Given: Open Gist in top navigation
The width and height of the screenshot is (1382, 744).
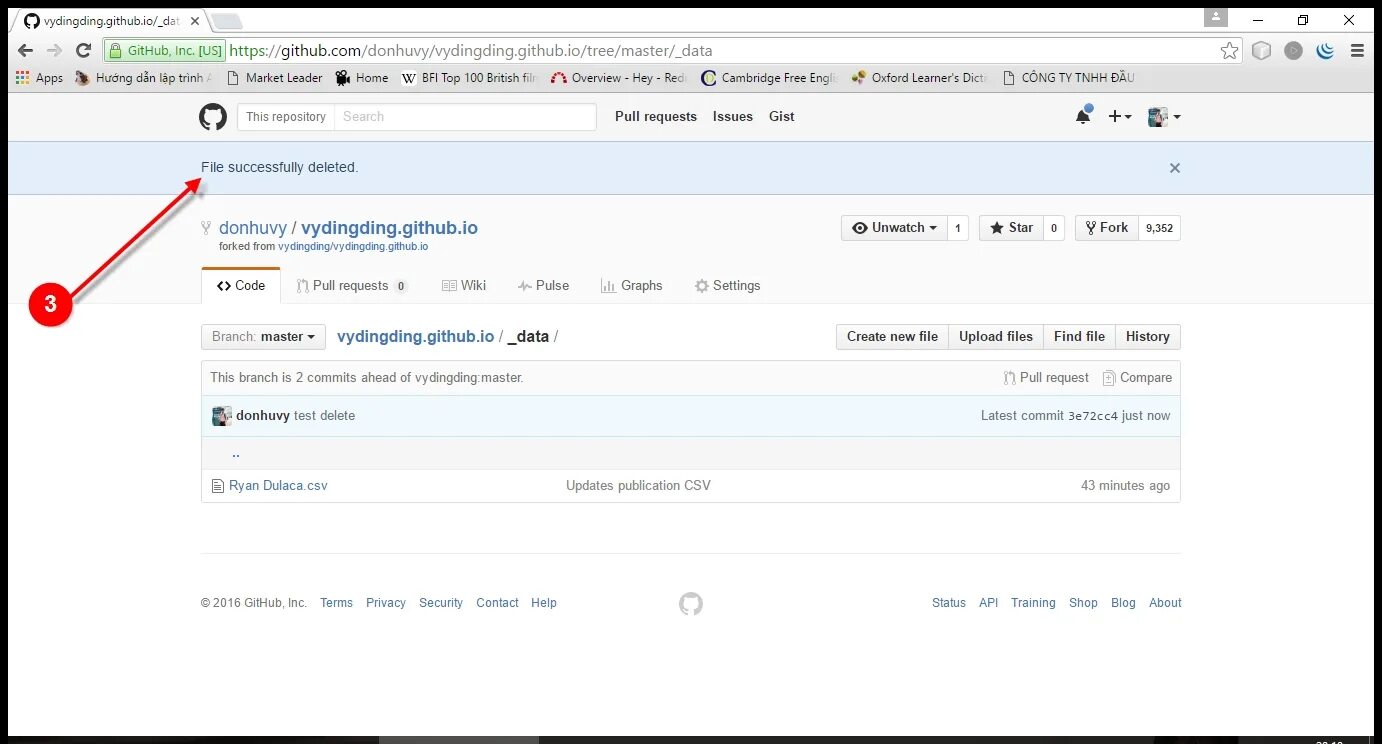Looking at the screenshot, I should [782, 117].
